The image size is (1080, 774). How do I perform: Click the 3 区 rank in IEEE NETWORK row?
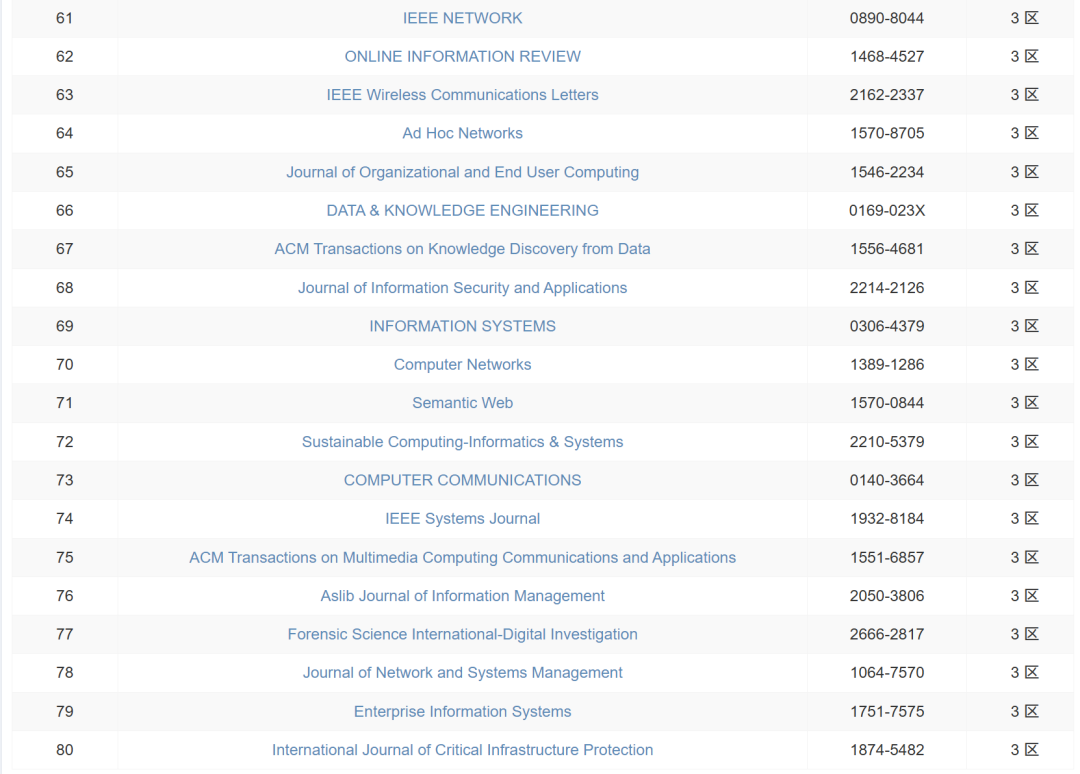point(1024,19)
